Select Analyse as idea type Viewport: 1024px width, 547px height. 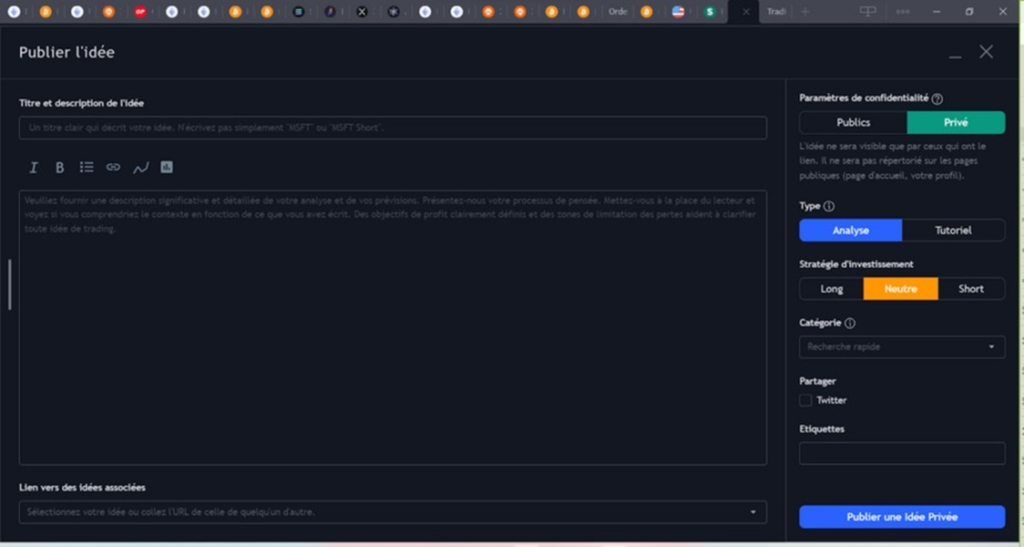[850, 230]
